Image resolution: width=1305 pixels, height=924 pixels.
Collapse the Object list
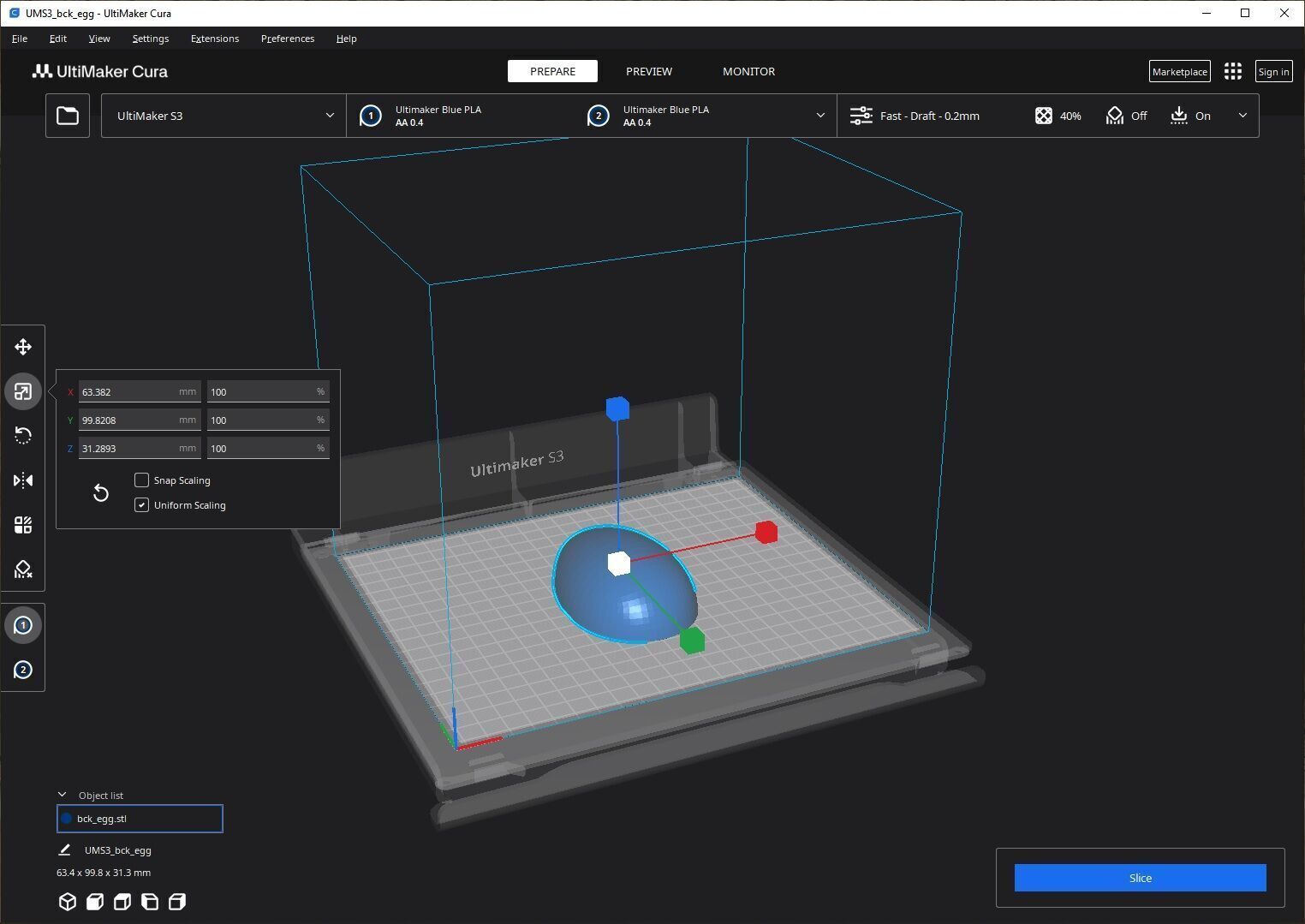[63, 795]
